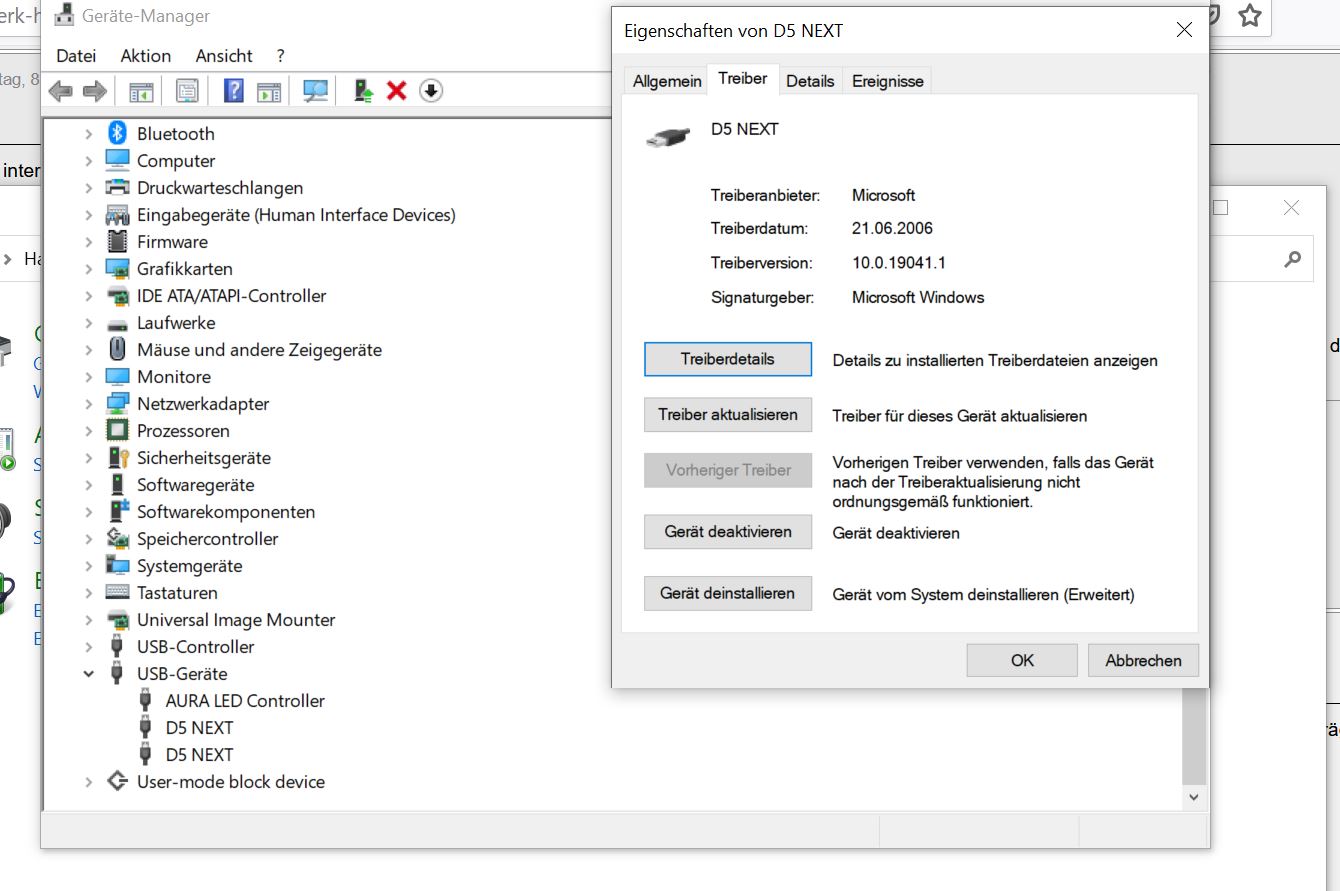Expand the Computer category
Screen dimensions: 1340x891
coord(89,160)
